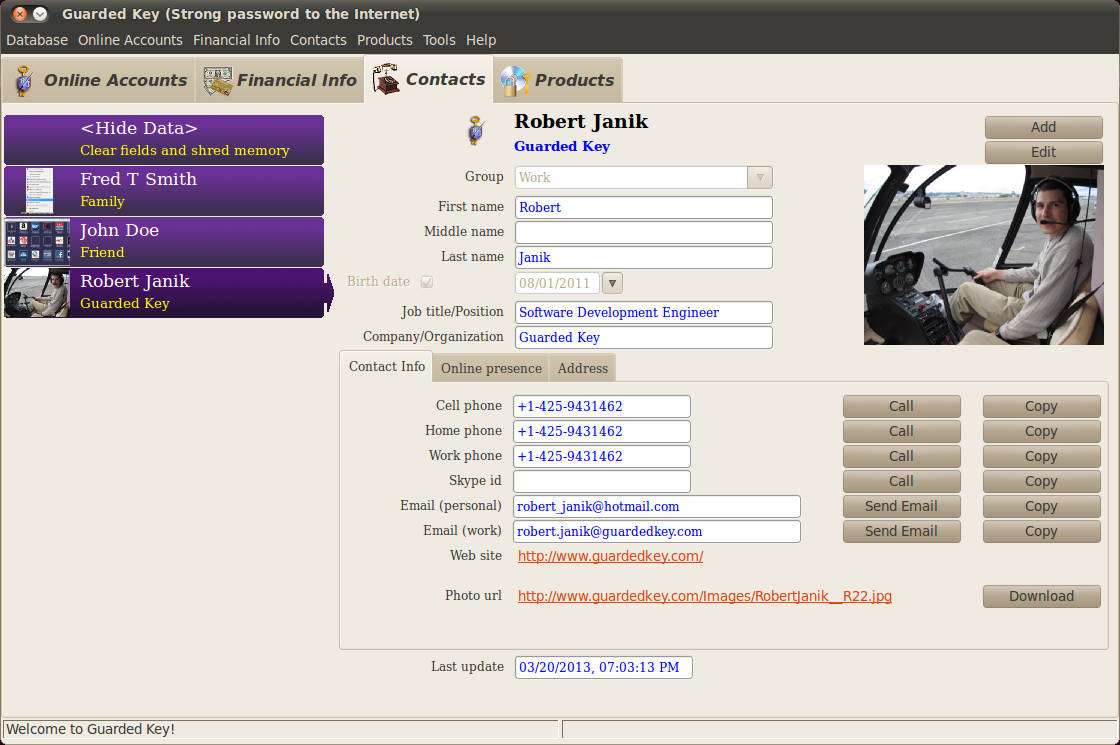Download the photo from Photo url

click(1041, 596)
